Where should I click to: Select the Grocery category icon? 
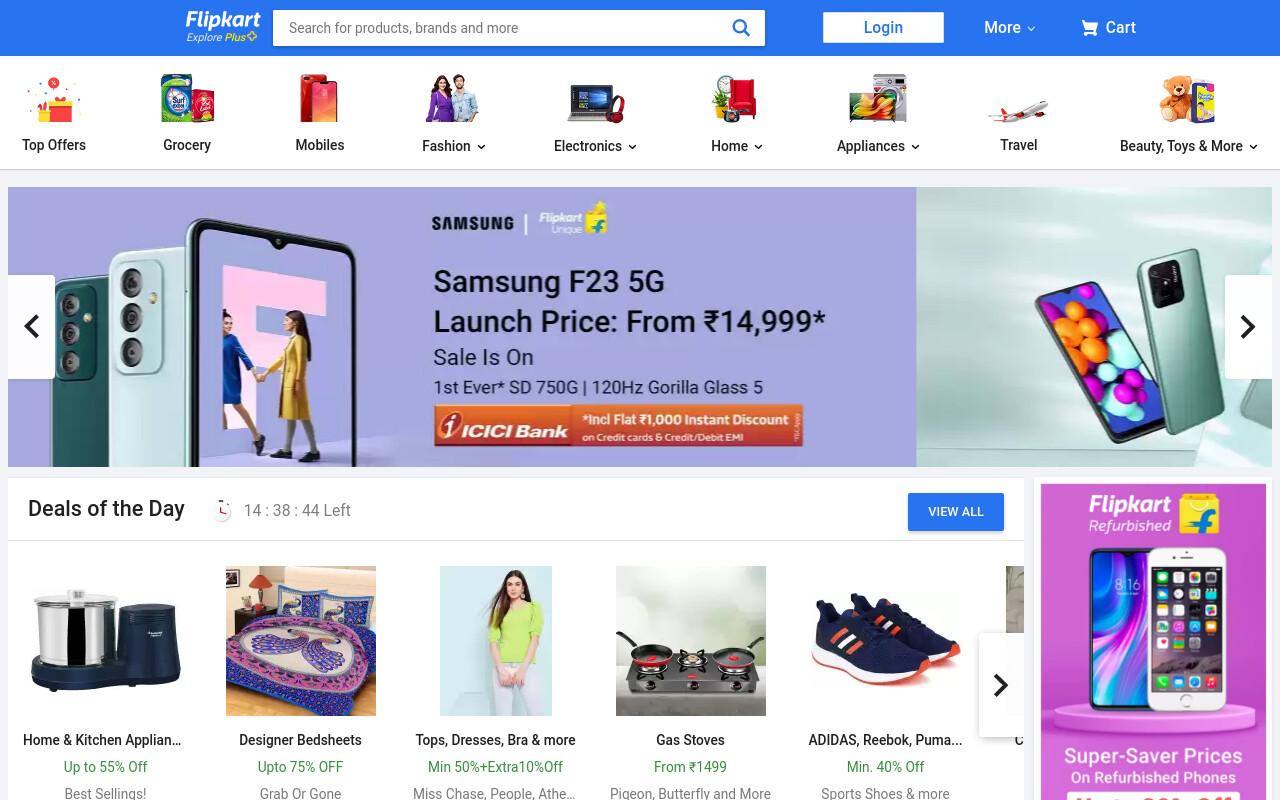click(x=187, y=99)
